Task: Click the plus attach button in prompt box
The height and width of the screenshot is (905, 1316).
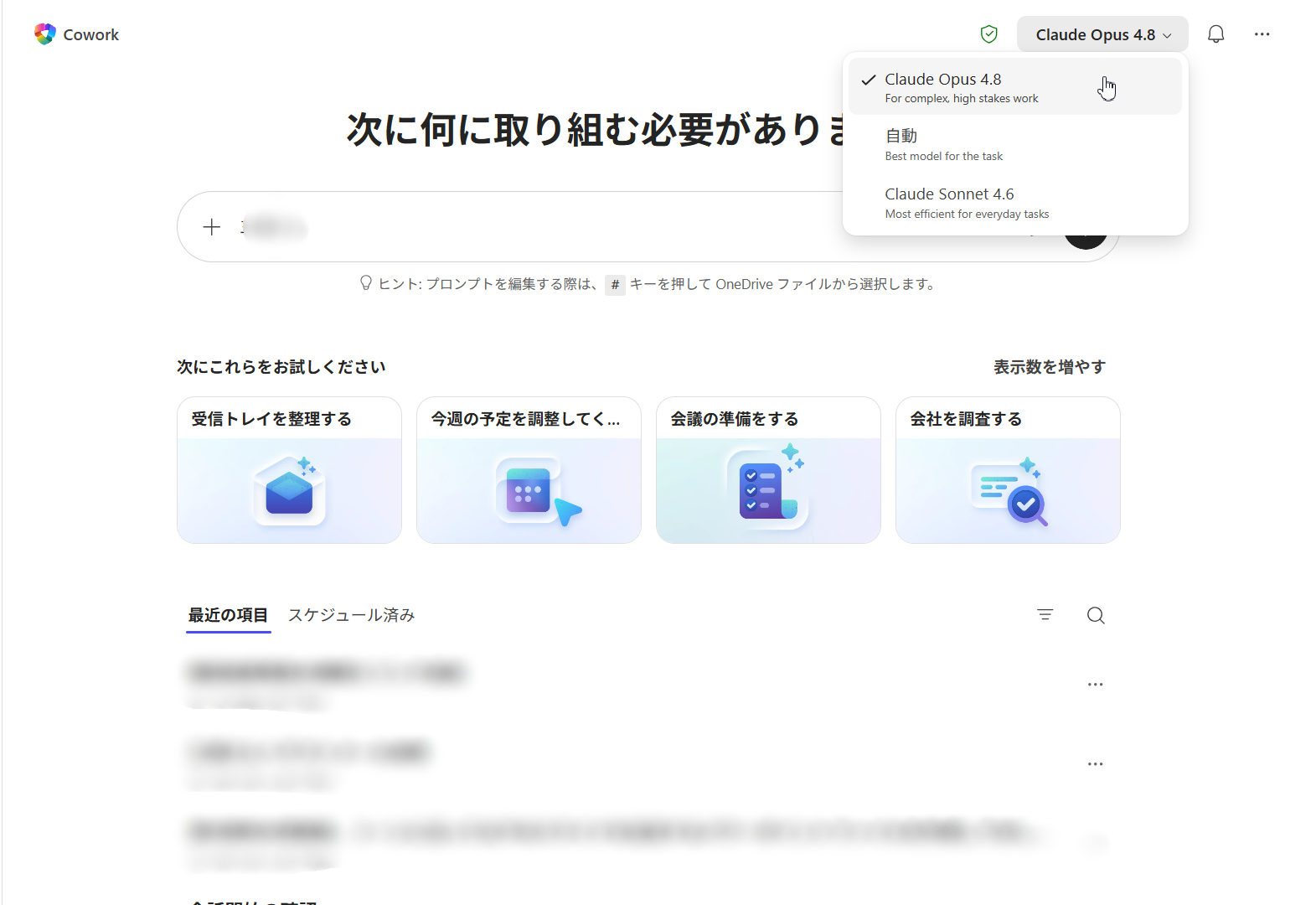Action: [212, 227]
